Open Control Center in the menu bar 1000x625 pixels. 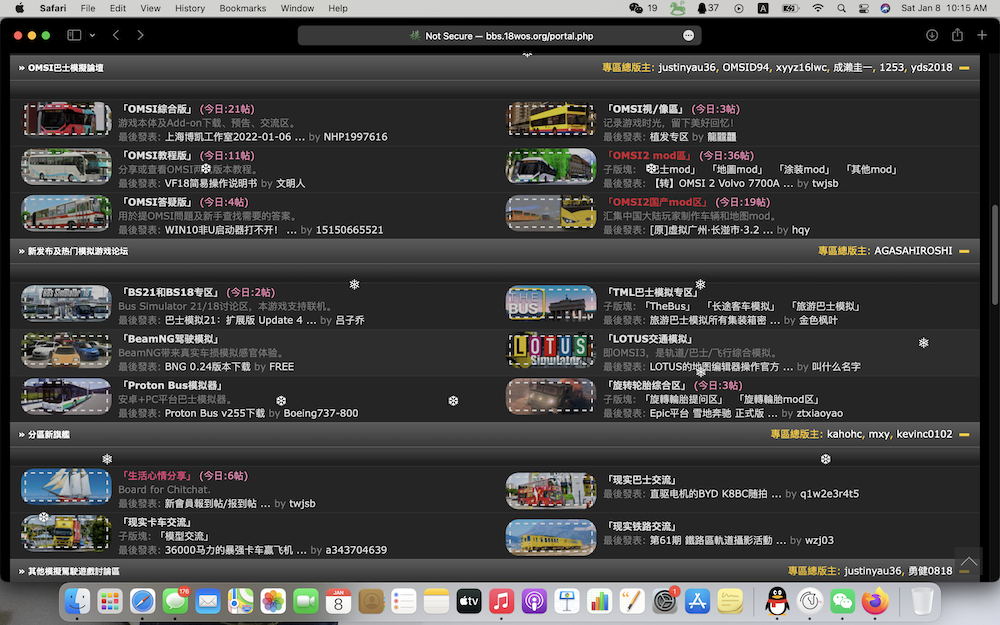click(x=846, y=8)
